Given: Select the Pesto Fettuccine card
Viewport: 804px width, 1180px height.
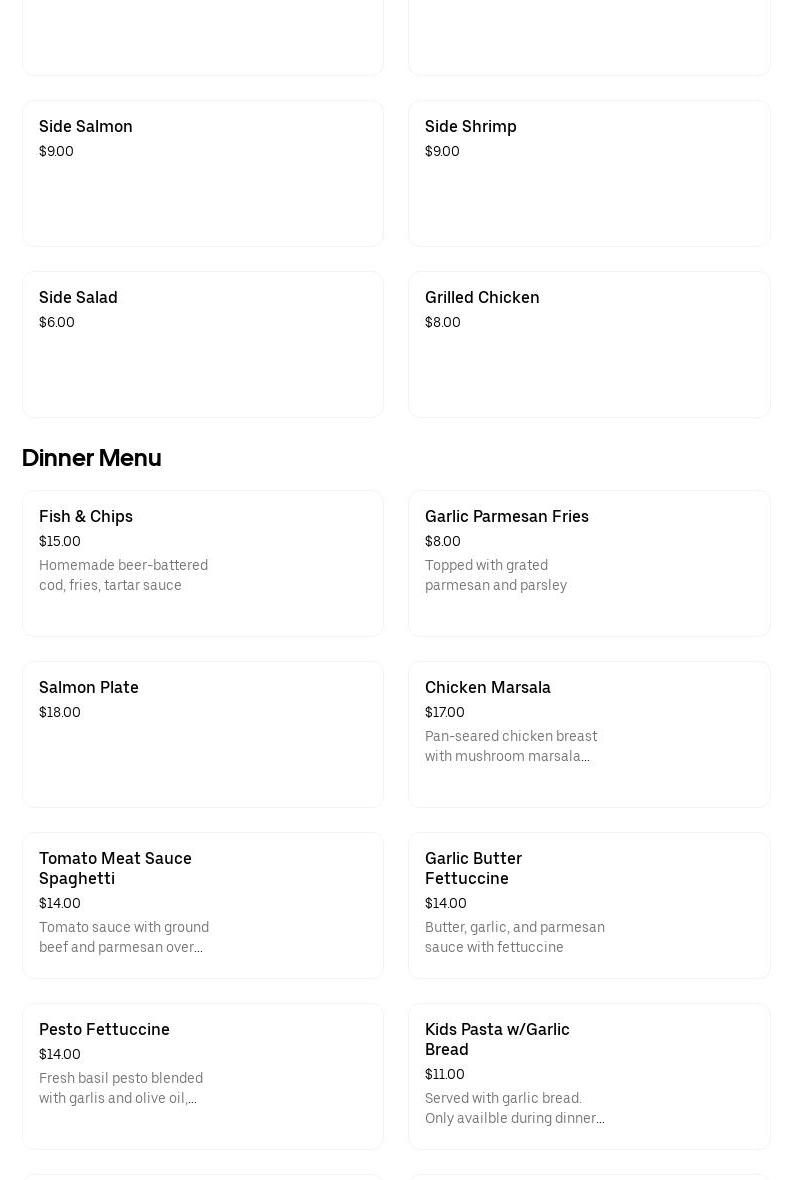Looking at the screenshot, I should 202,1076.
